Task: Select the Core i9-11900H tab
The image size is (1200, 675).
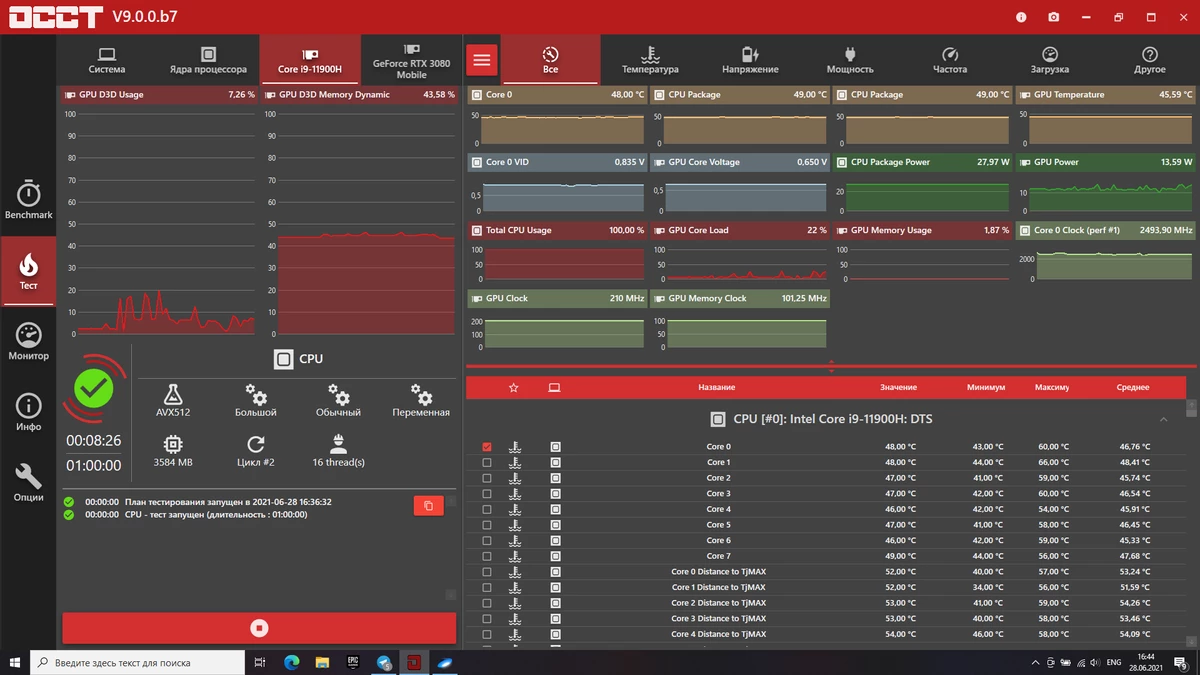Action: coord(310,60)
